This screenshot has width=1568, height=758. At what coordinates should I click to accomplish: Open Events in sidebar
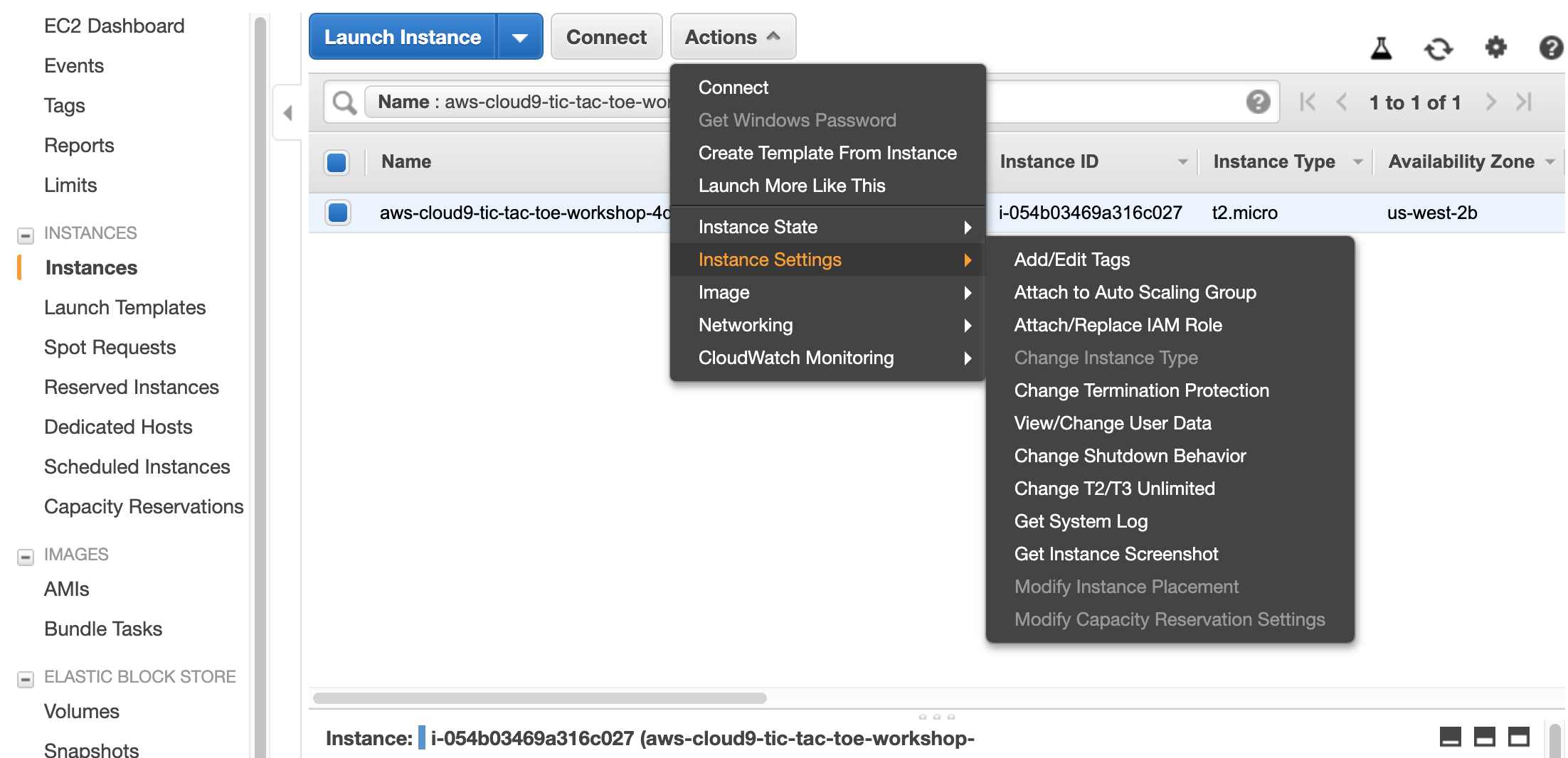[74, 66]
